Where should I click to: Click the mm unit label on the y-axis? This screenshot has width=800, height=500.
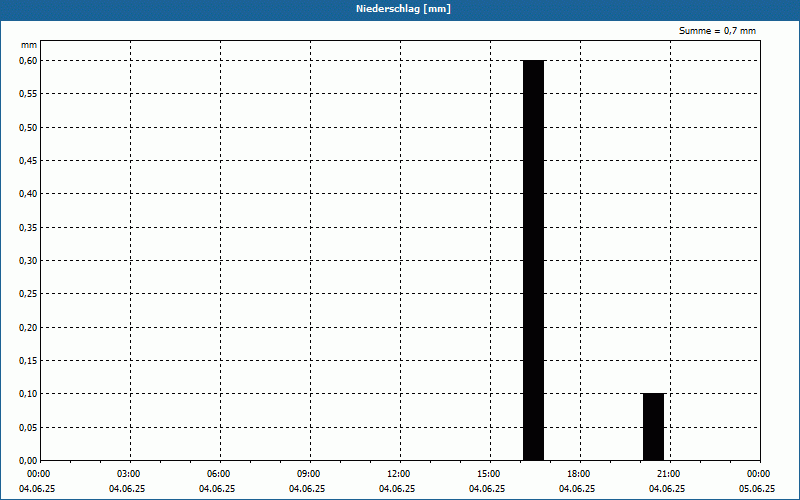29,45
